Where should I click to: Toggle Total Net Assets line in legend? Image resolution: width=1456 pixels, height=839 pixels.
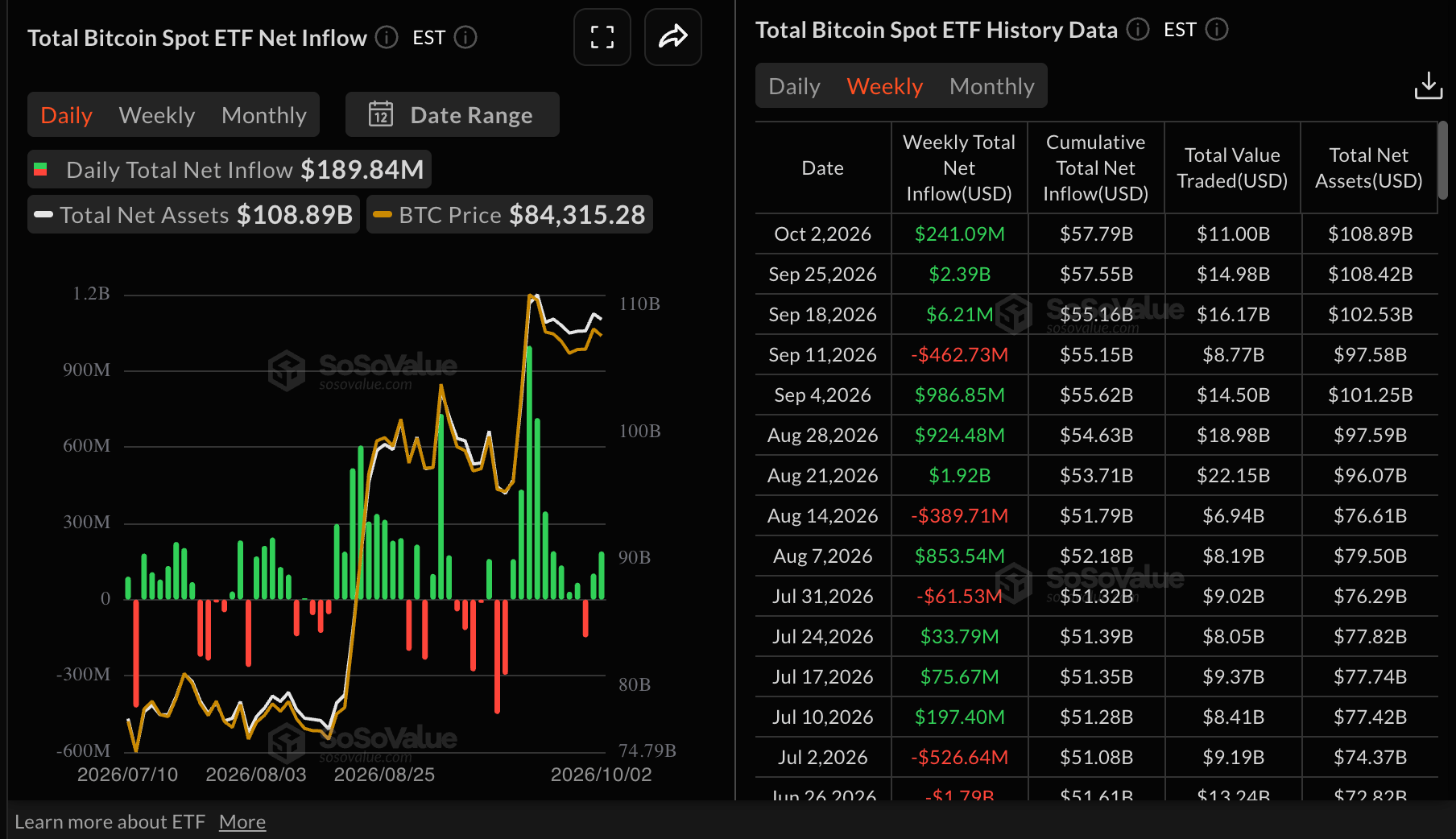193,215
